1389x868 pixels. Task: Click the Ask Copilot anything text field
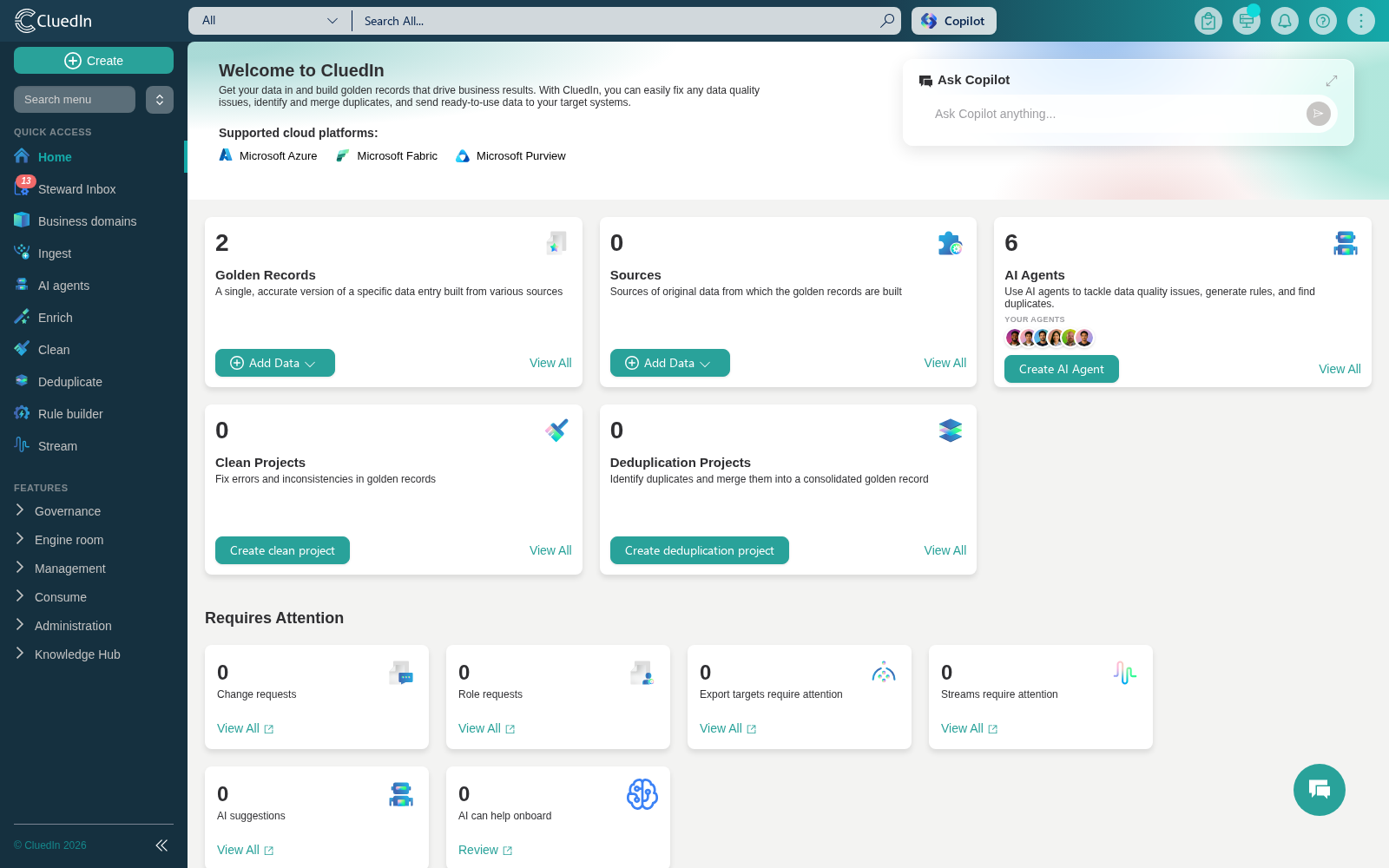tap(1116, 114)
